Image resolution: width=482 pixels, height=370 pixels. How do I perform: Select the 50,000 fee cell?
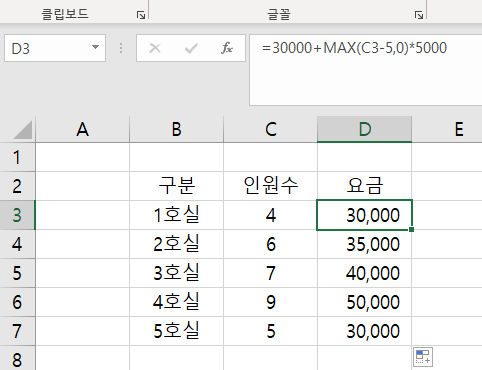(x=365, y=302)
